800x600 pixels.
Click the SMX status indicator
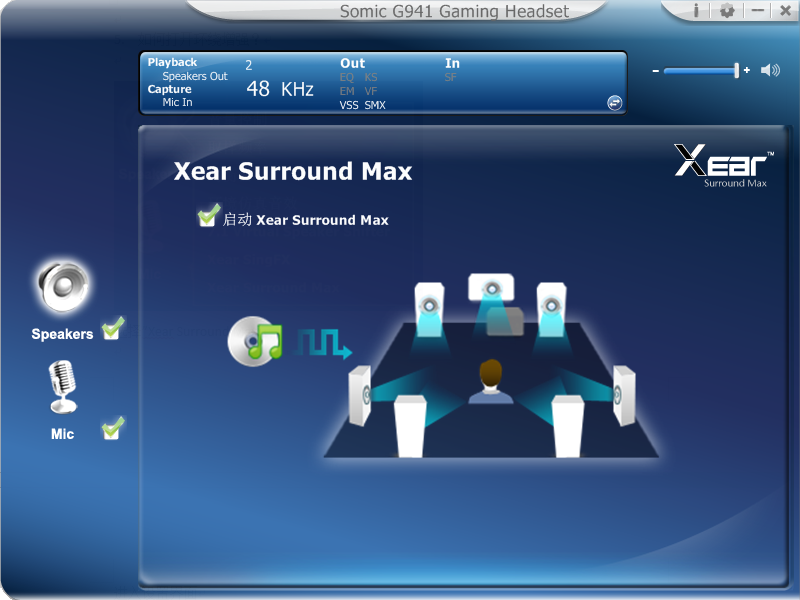(375, 105)
